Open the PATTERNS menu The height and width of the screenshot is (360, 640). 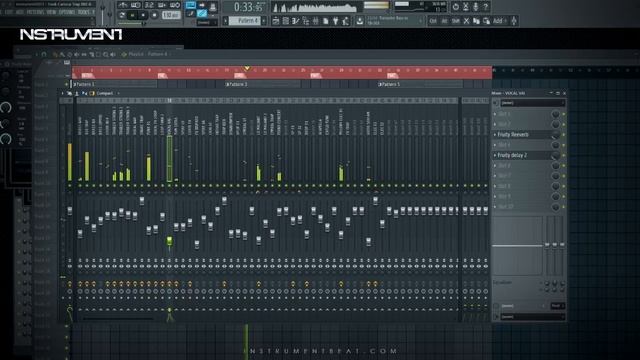[x=35, y=12]
